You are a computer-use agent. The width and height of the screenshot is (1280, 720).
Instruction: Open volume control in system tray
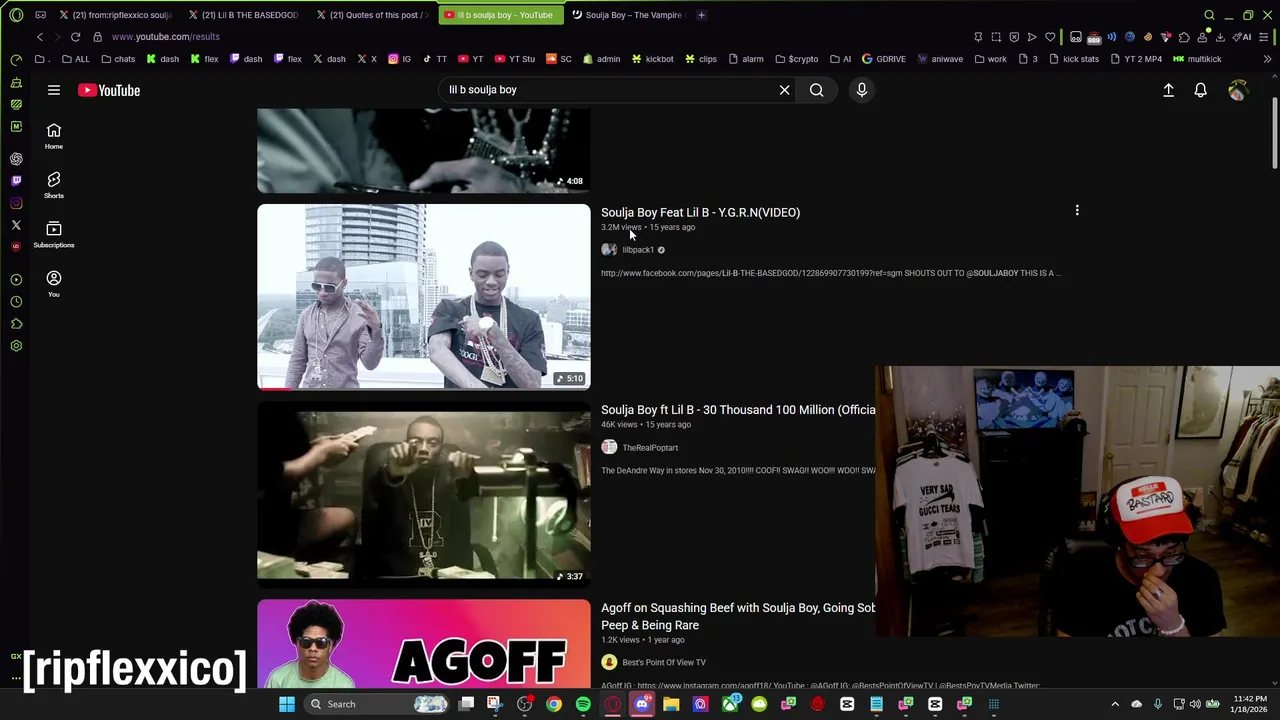(x=1195, y=704)
